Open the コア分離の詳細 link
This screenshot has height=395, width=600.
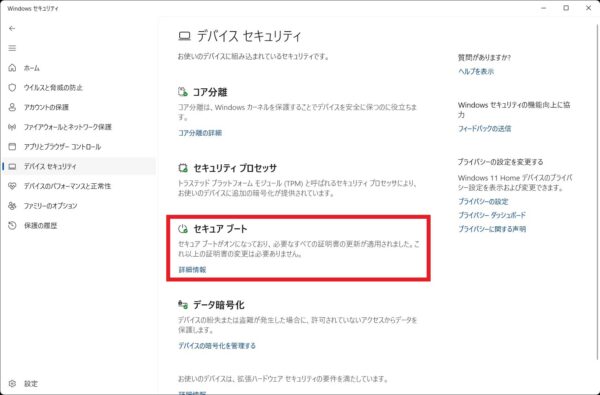point(200,133)
